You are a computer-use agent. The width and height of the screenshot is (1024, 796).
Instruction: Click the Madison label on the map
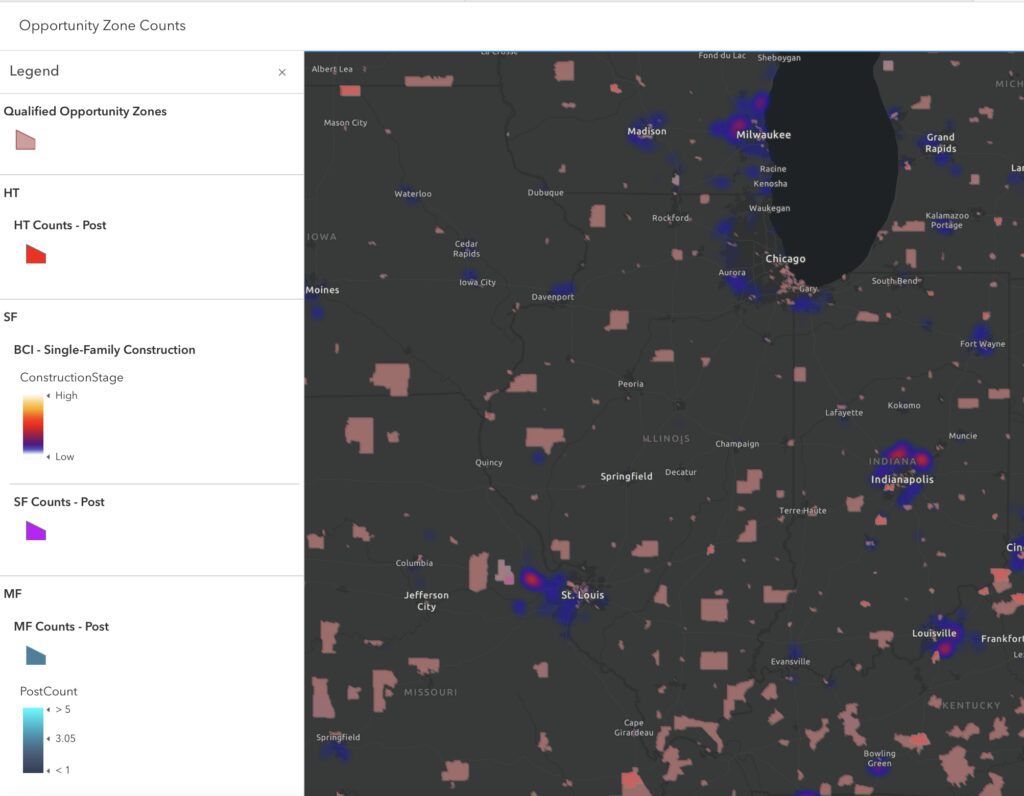[647, 131]
